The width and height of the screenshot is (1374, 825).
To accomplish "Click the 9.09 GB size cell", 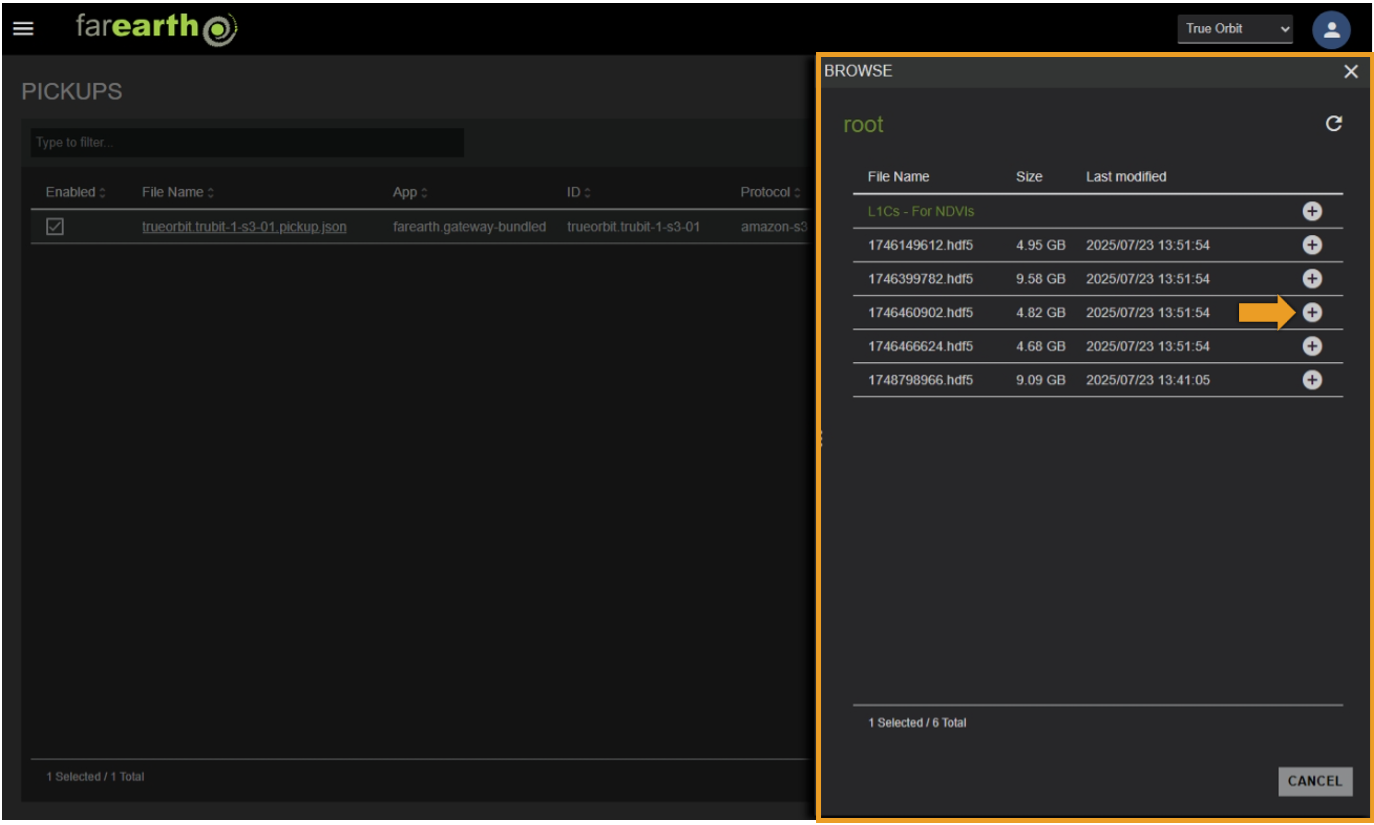I will tap(1041, 380).
